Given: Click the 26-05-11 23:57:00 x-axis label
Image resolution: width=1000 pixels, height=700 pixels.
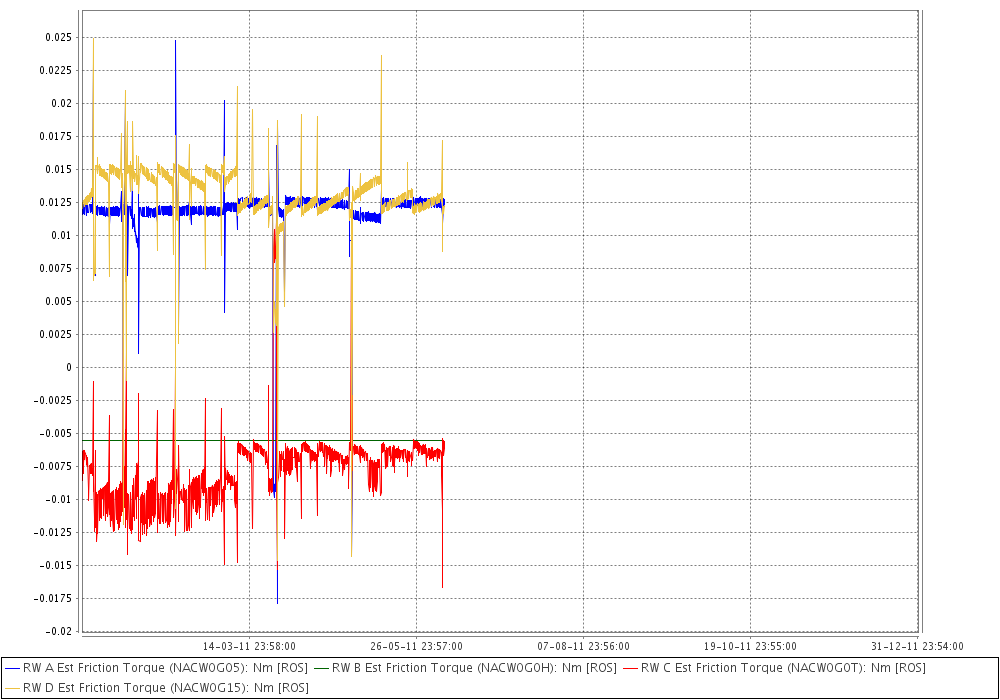Looking at the screenshot, I should [x=416, y=646].
